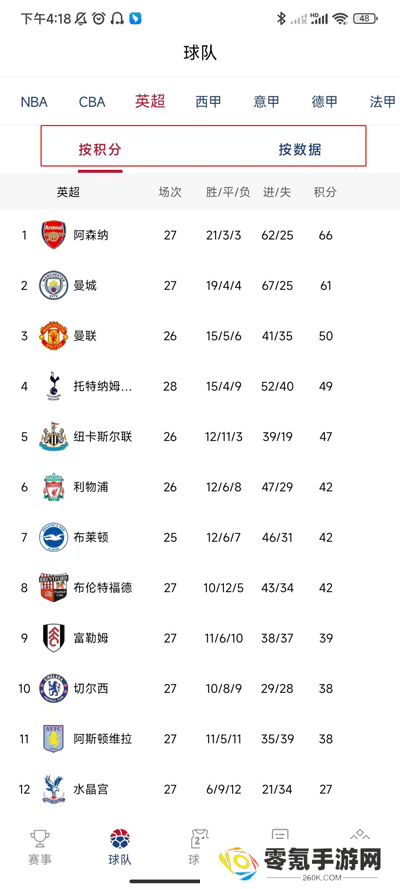Viewport: 400px width, 889px height.
Task: Select the Tottenham Hotspur crest
Action: coord(54,386)
